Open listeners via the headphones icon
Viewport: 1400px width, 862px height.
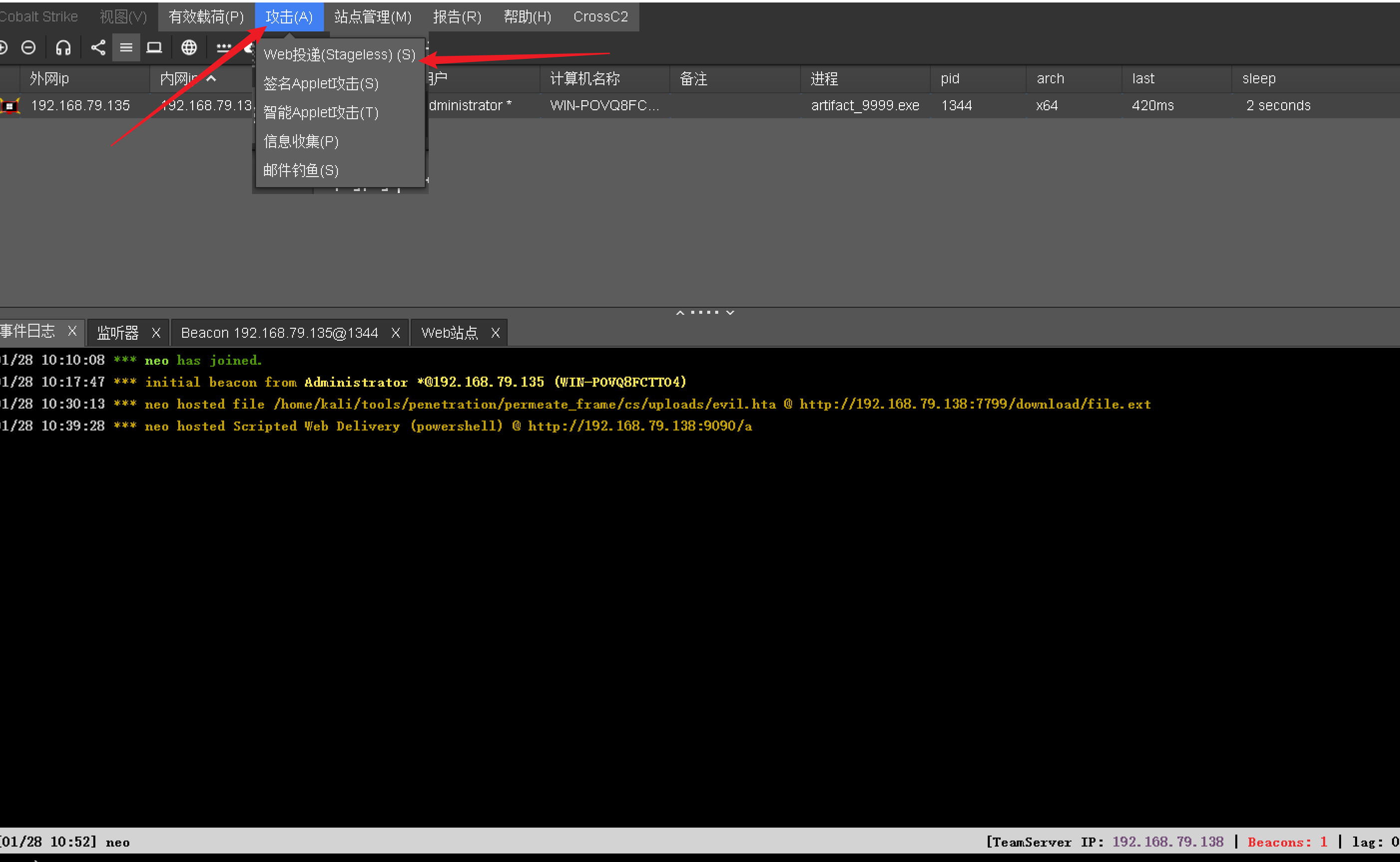tap(63, 48)
